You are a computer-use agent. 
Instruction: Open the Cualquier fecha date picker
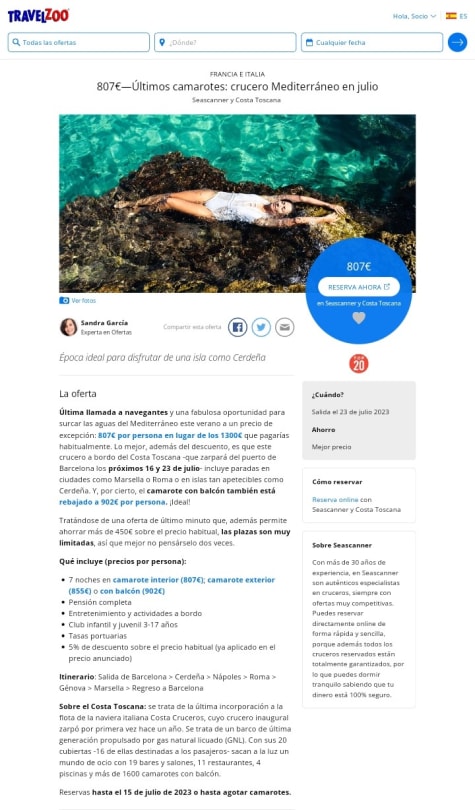point(372,42)
